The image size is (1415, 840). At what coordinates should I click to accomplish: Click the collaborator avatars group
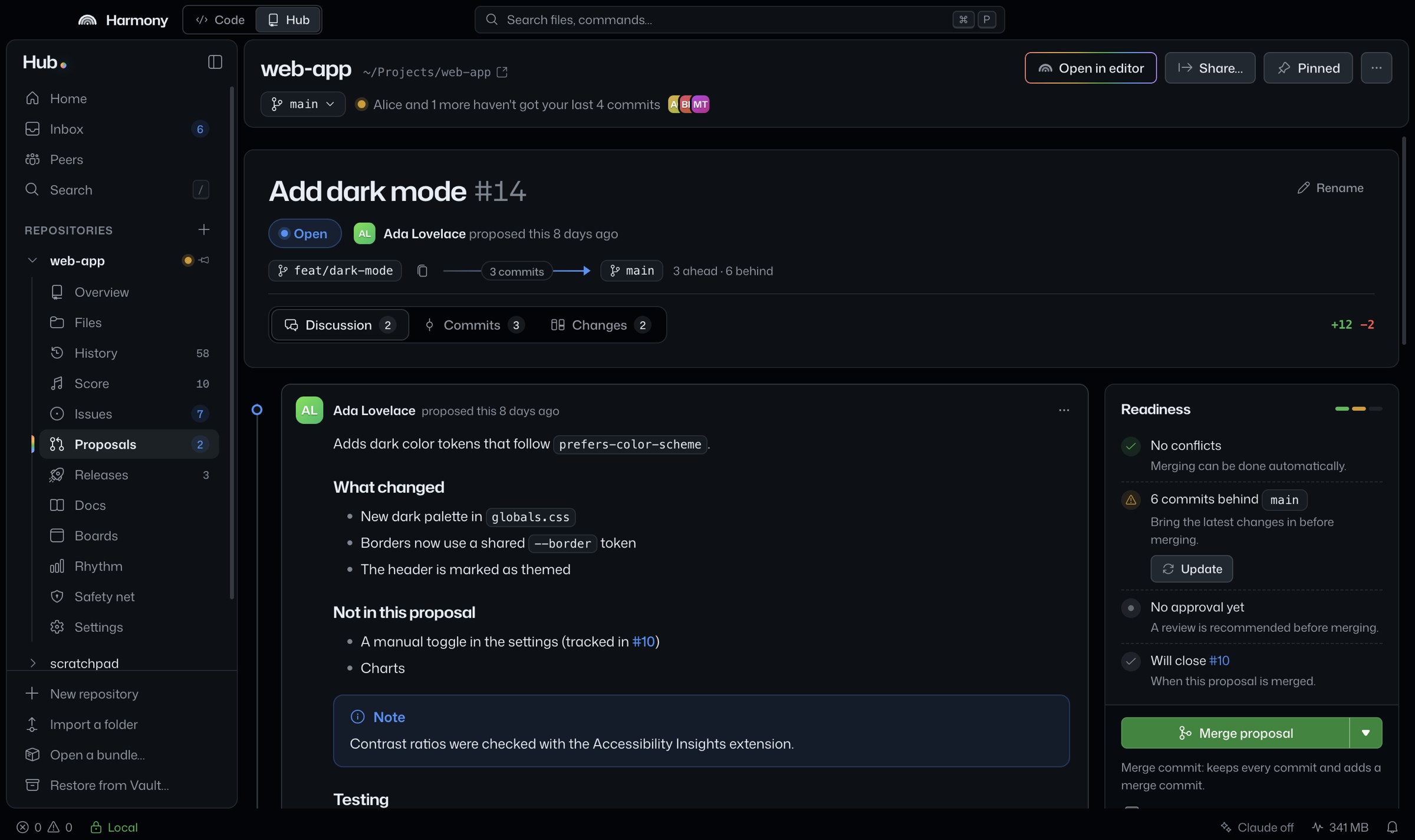pyautogui.click(x=688, y=104)
